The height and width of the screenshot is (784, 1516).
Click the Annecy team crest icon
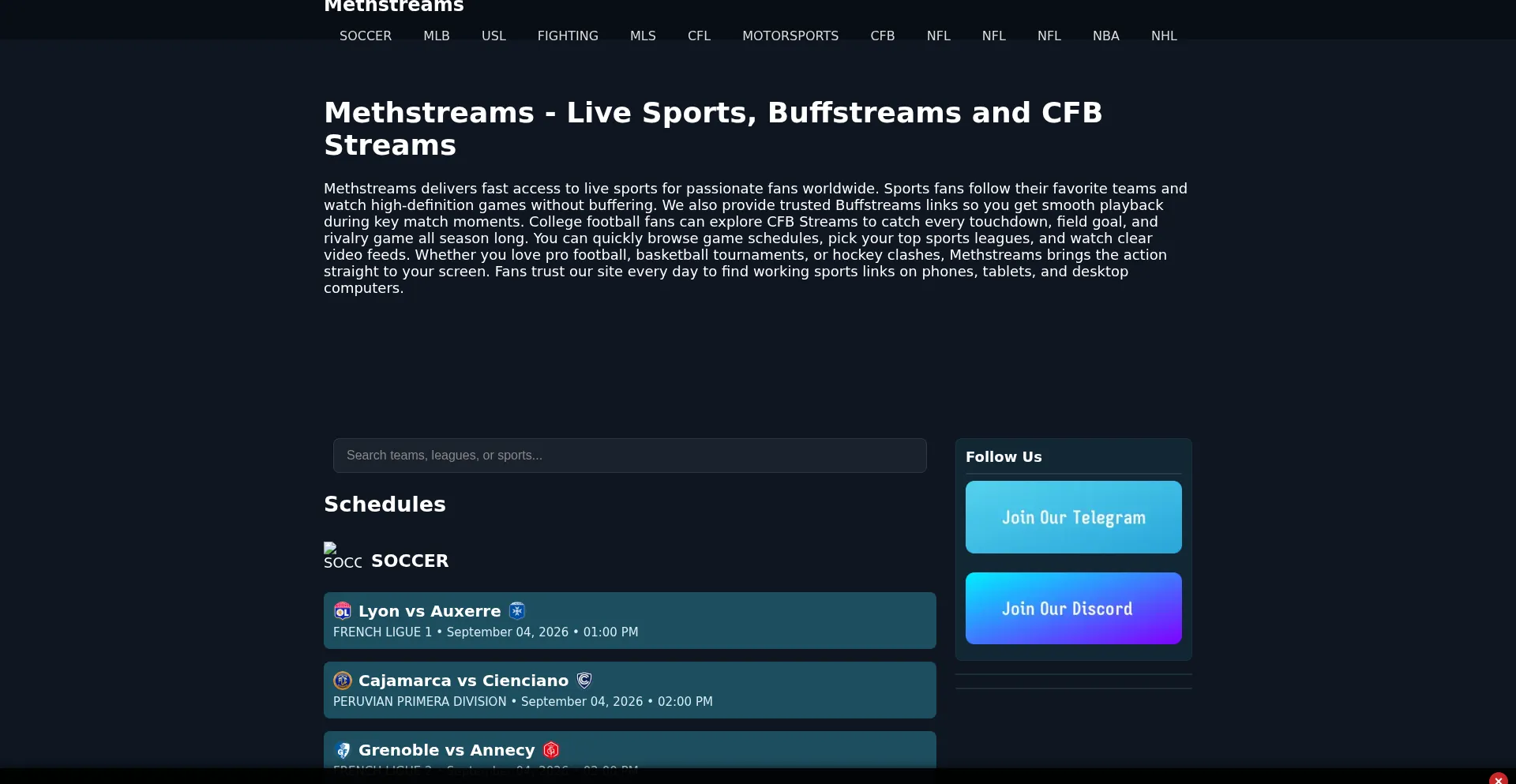pyautogui.click(x=551, y=750)
